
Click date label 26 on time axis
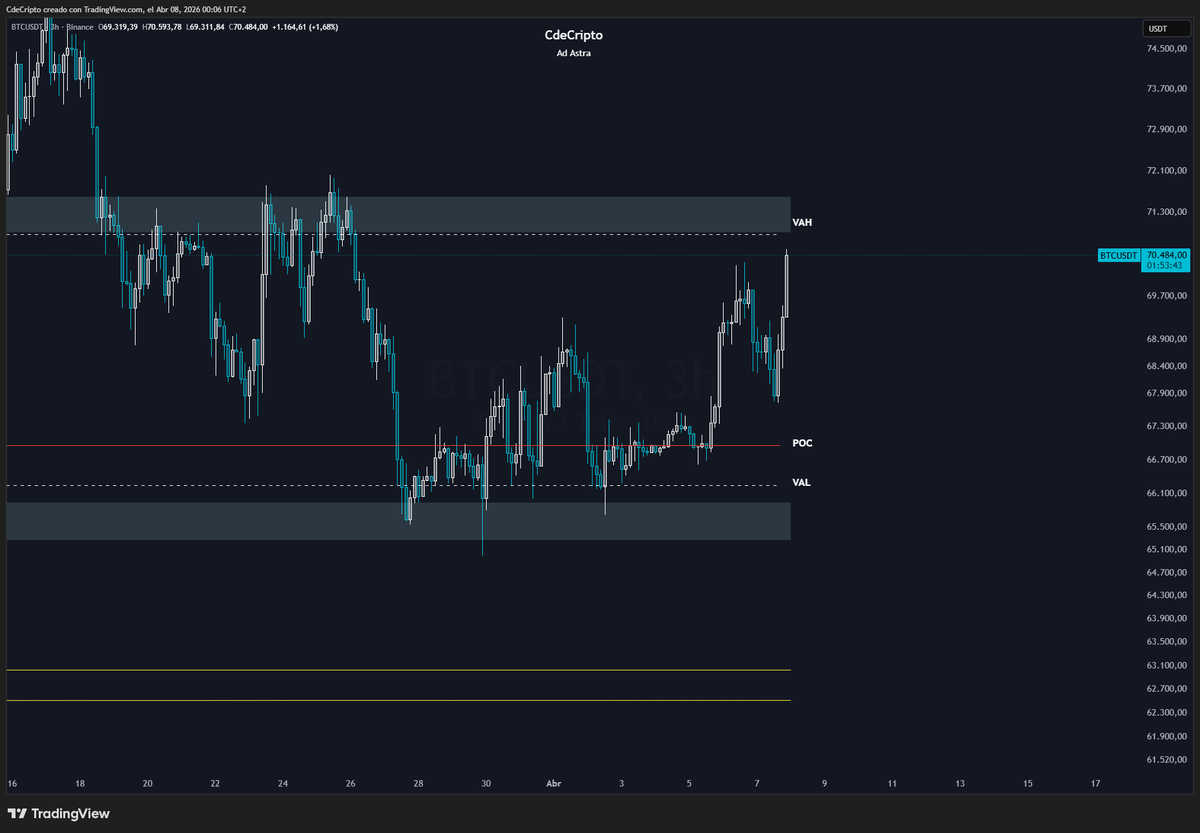tap(351, 785)
